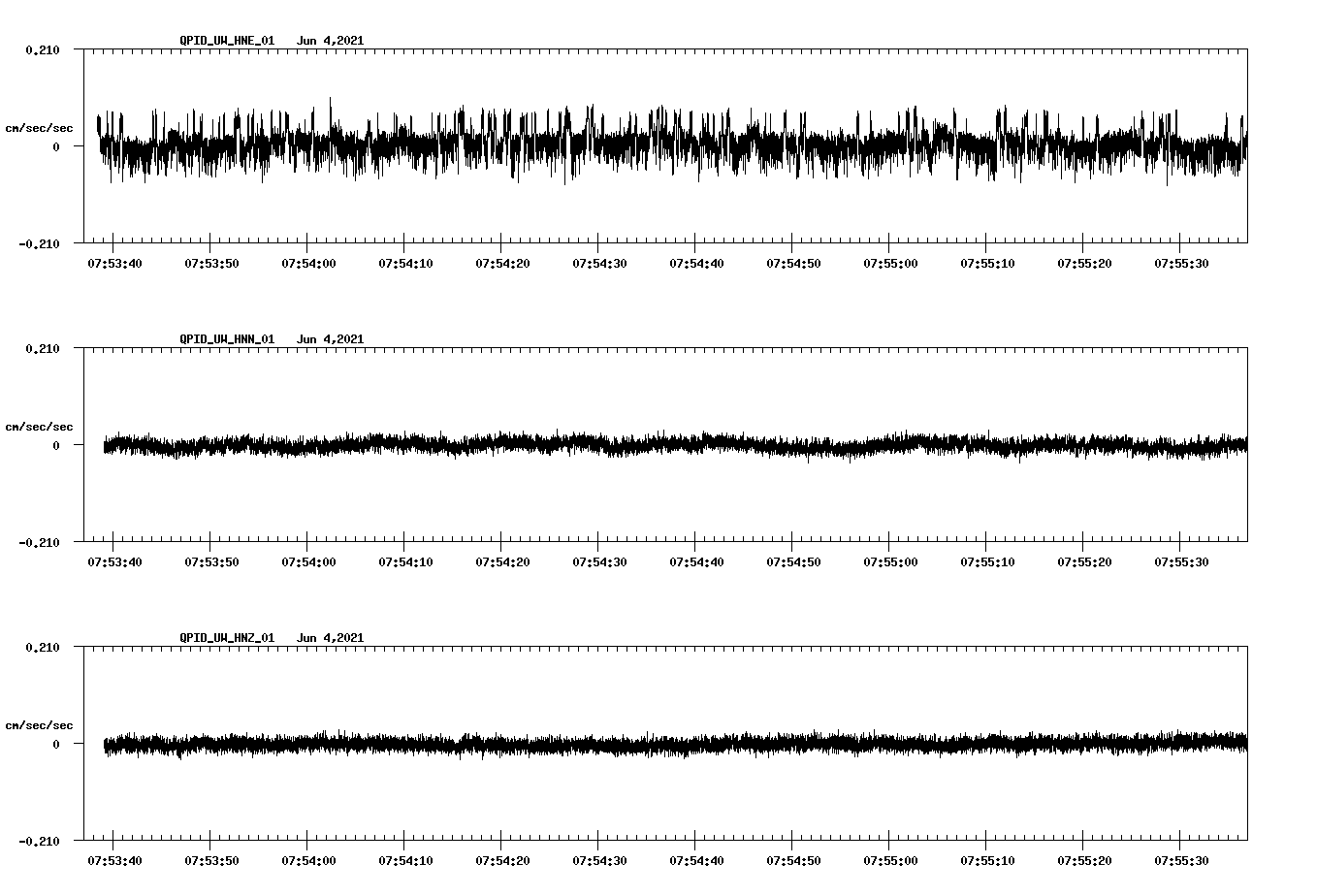Pick 07:54:30 time label under HNN plot

(599, 562)
